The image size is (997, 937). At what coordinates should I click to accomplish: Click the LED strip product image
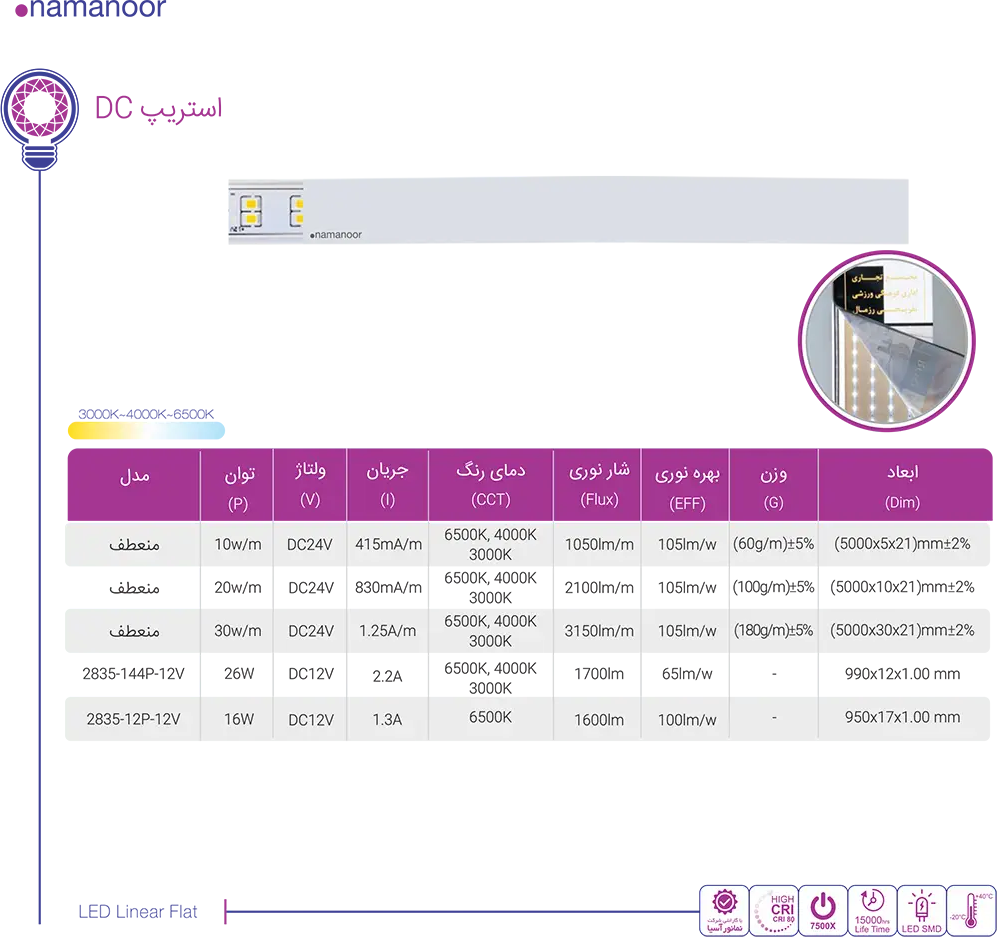(567, 211)
